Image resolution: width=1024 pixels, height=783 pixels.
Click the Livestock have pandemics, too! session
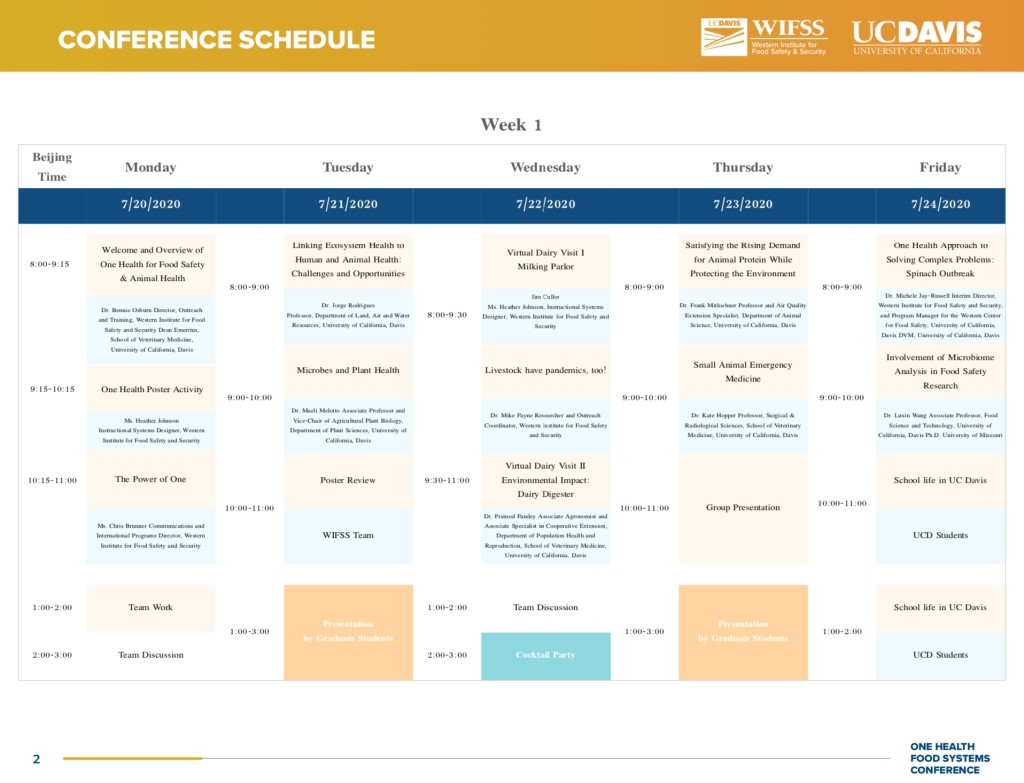[545, 370]
